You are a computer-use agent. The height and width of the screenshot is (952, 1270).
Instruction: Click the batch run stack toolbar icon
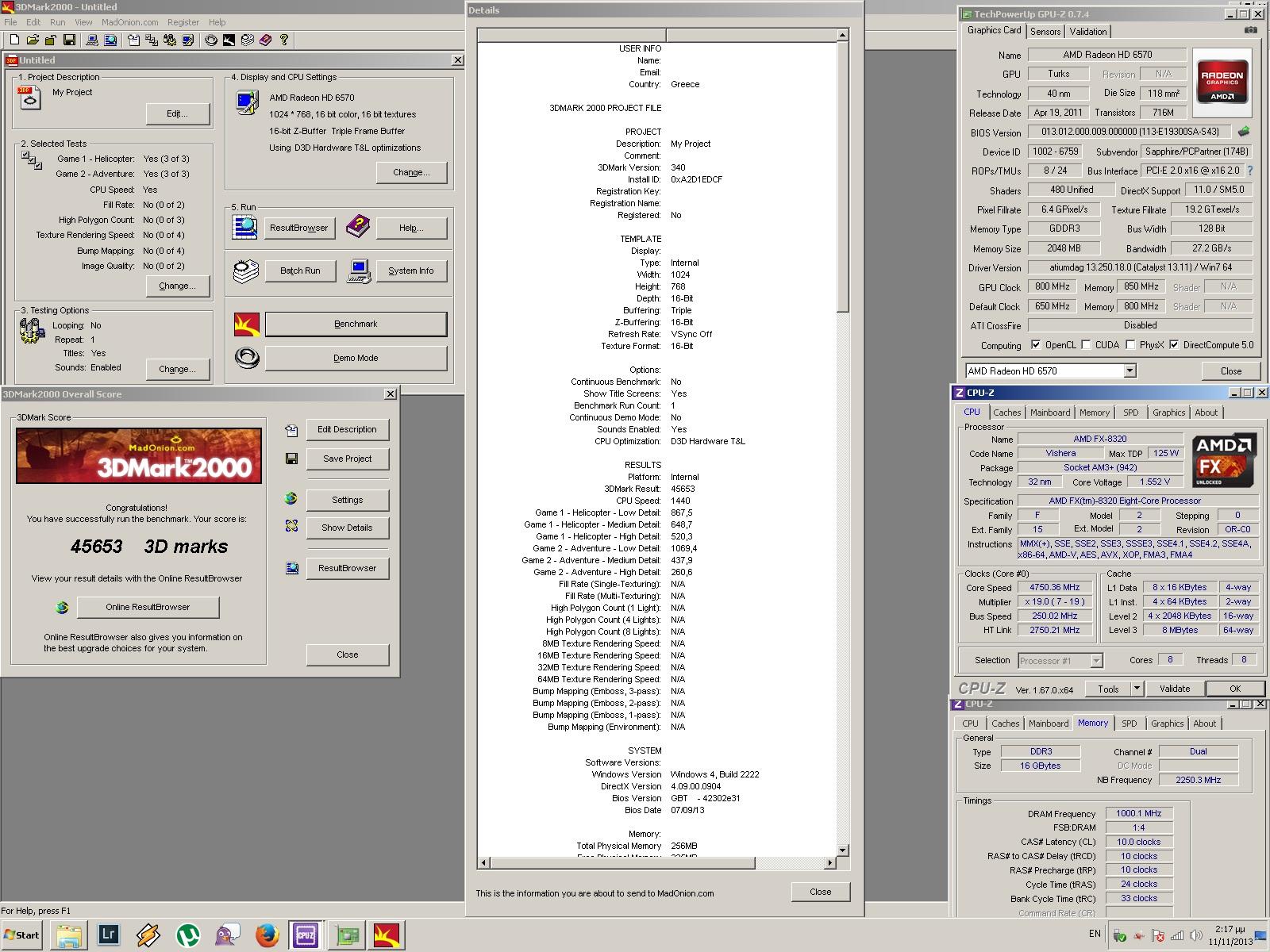point(248,40)
